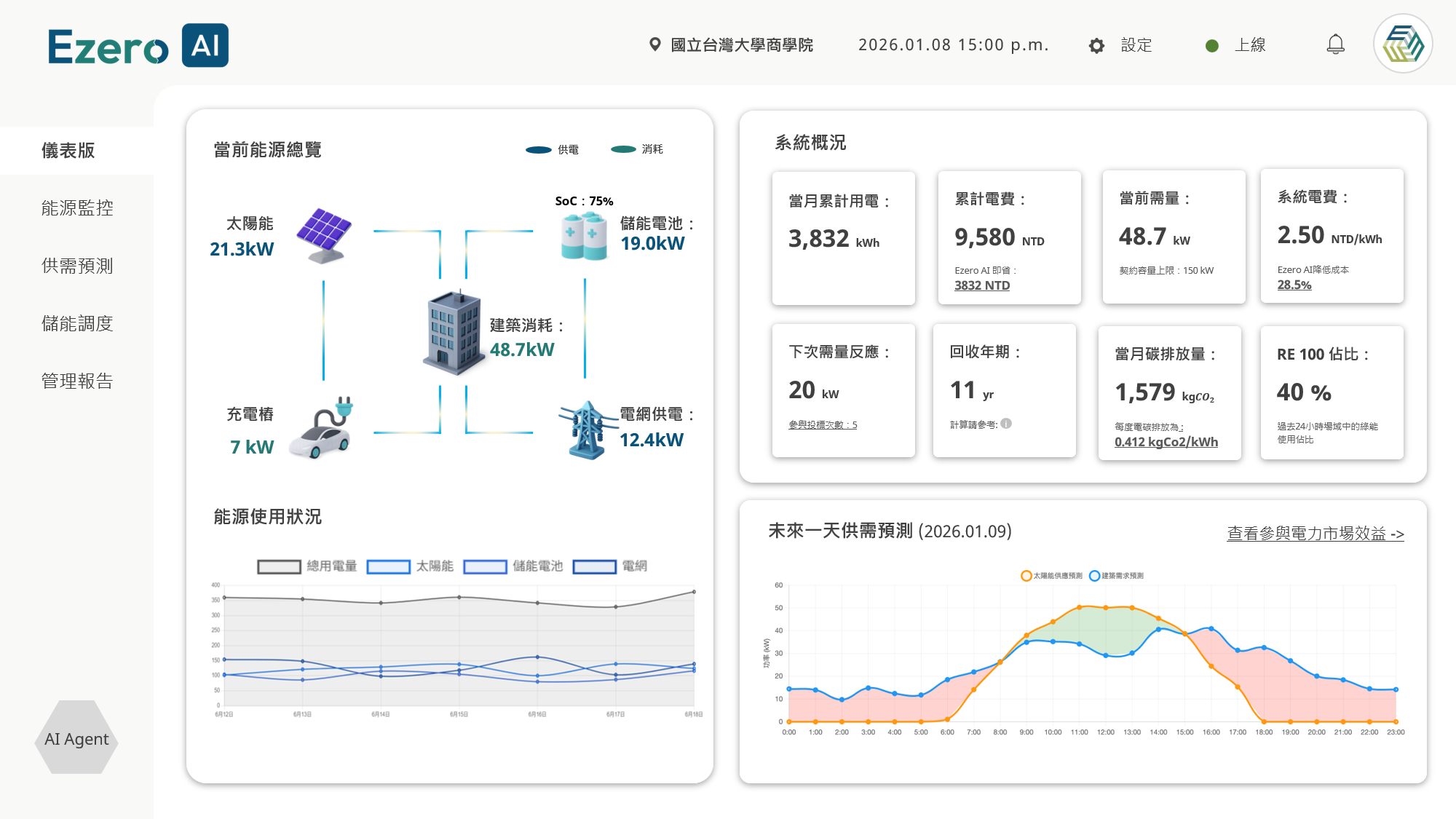Viewport: 1456px width, 819px height.
Task: Click the AI Agent hexagon button
Action: coord(76,738)
